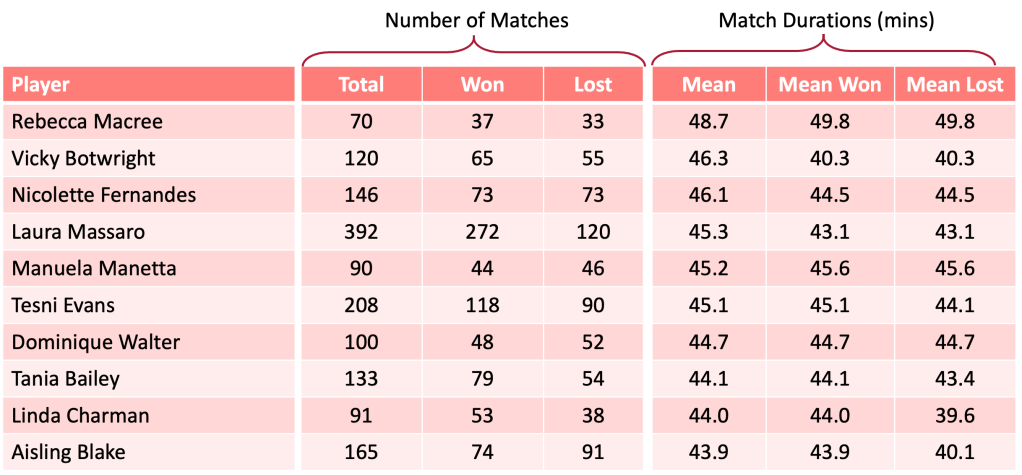Select the Lost matches column header
The image size is (1022, 475).
tap(593, 85)
